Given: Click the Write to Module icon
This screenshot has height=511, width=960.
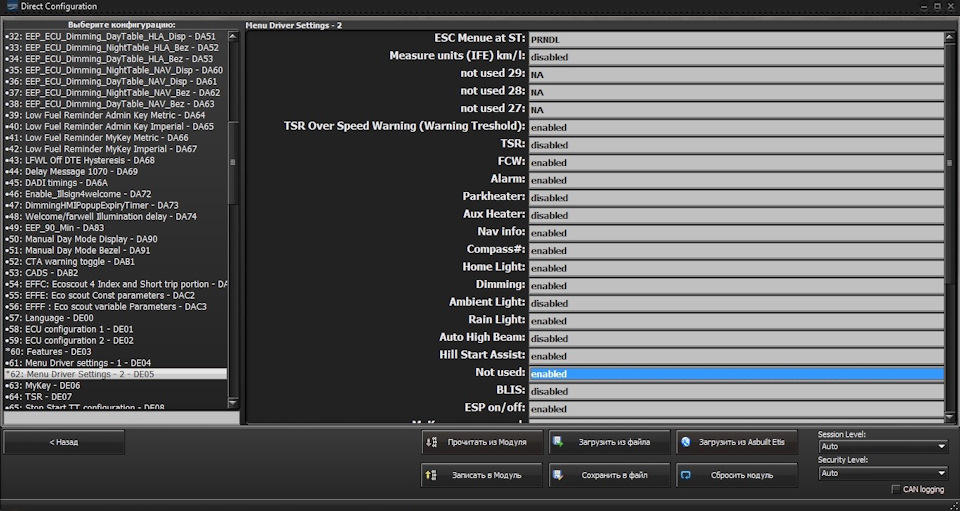Looking at the screenshot, I should tap(430, 475).
